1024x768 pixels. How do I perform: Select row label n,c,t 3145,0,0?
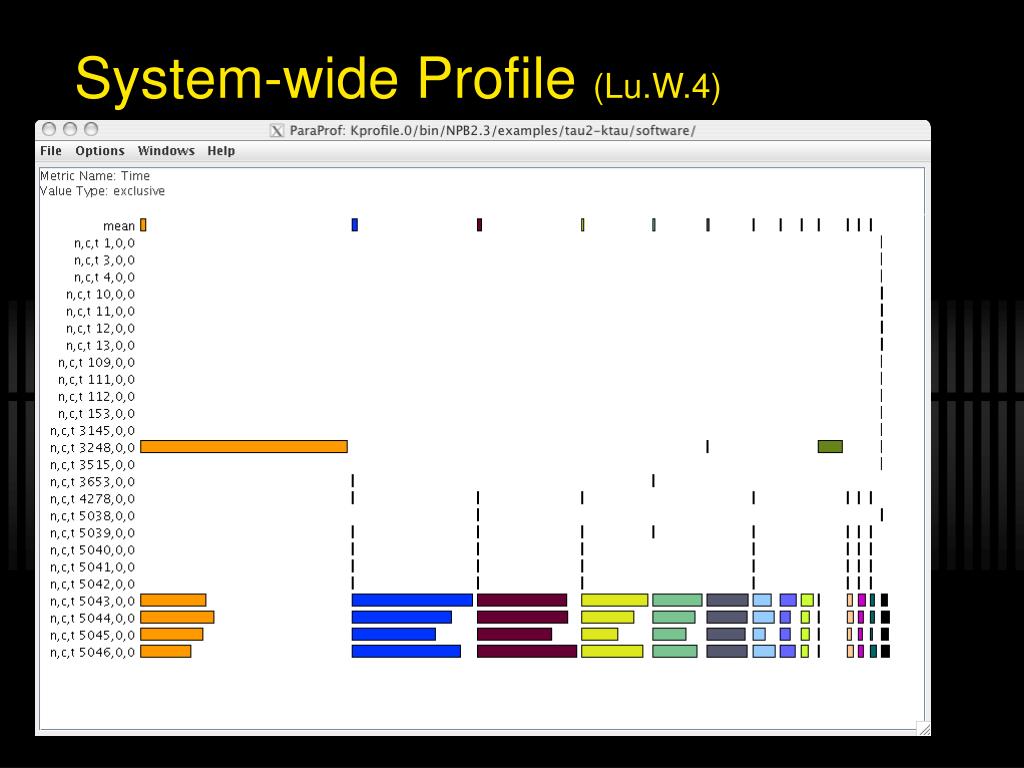(x=93, y=430)
